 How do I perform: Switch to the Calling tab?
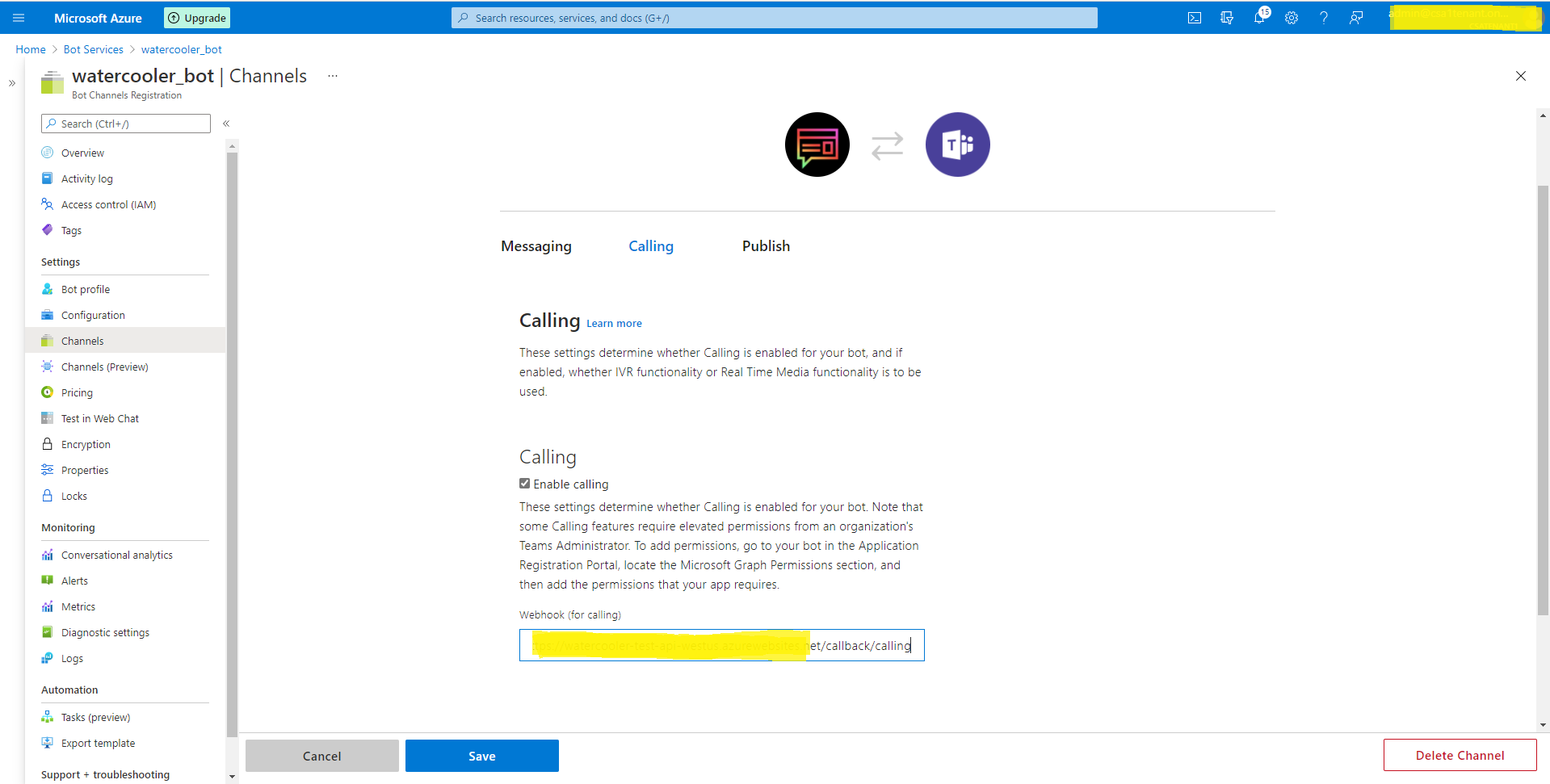651,246
